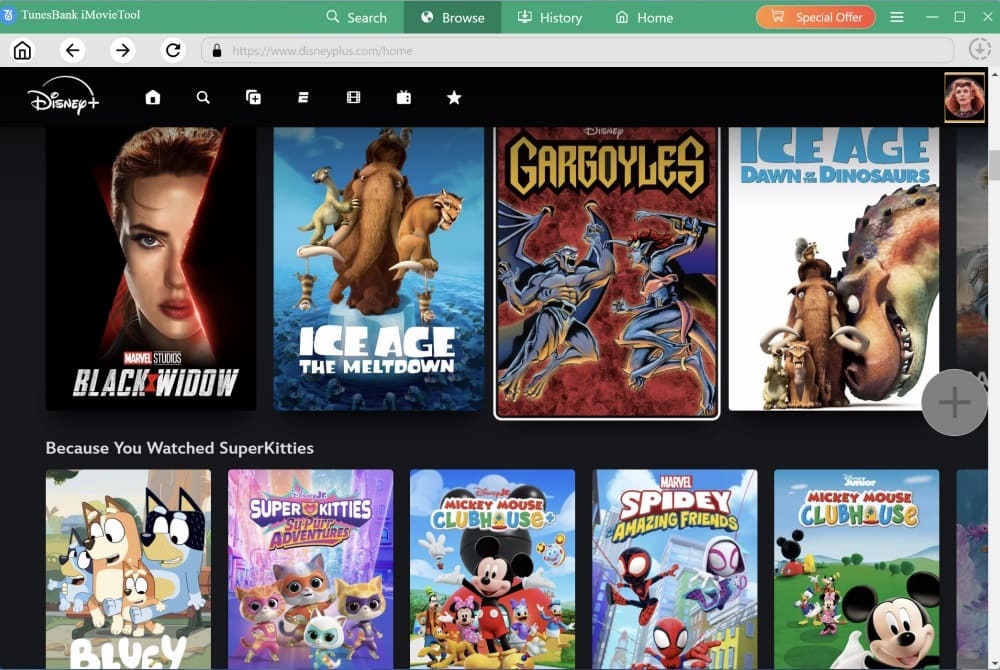Open Disney+ watchlist plus icon

tap(253, 97)
